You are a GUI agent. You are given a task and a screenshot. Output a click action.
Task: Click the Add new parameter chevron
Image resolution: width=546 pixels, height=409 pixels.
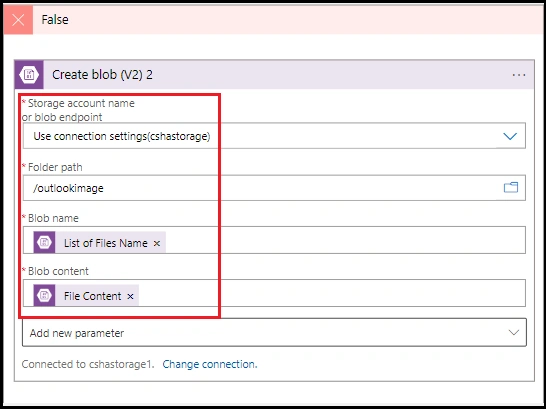click(x=514, y=333)
